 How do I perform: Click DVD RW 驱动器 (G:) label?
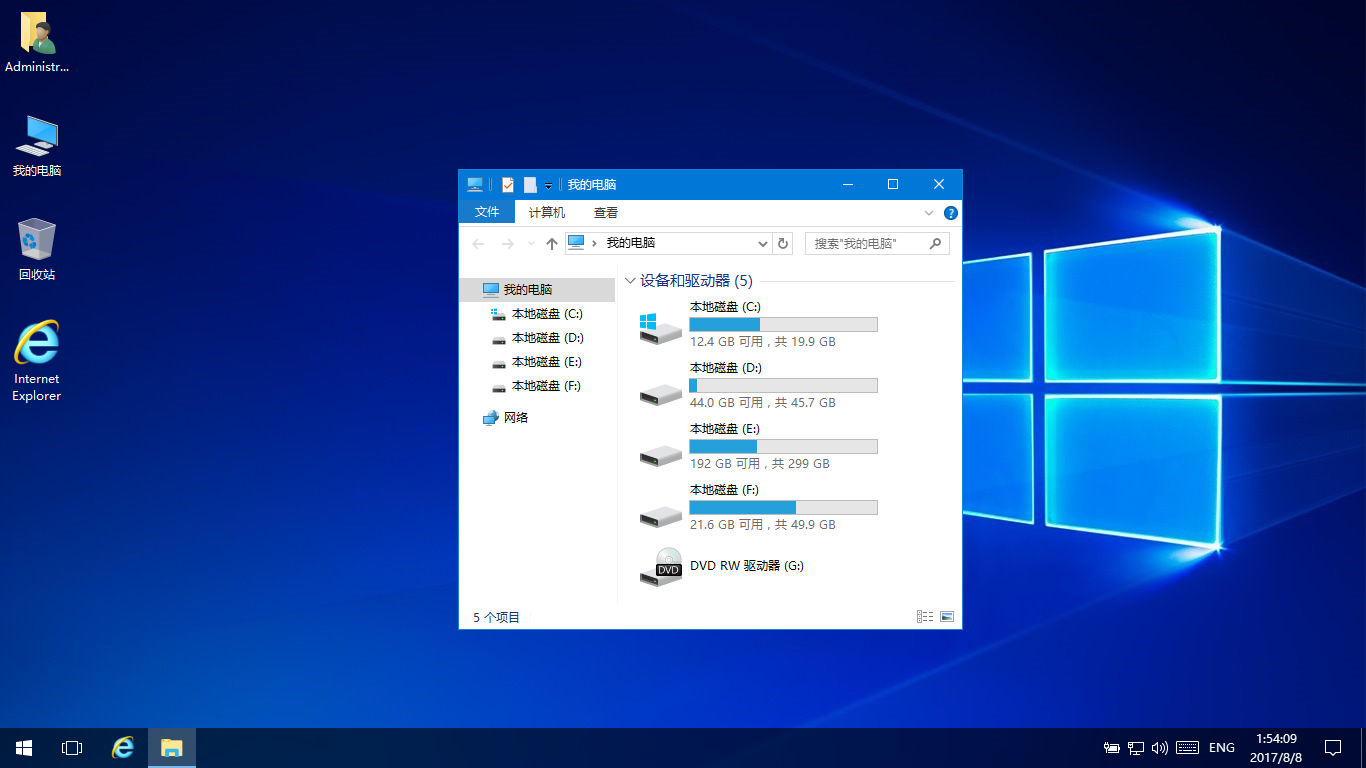point(746,566)
